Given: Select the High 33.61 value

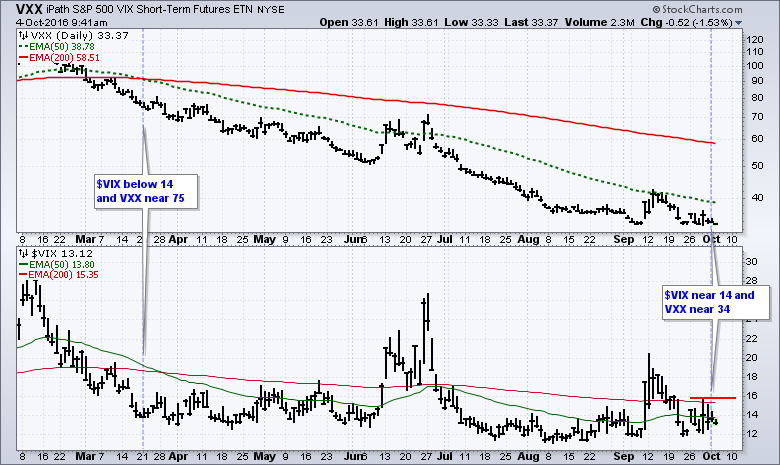Looking at the screenshot, I should click(x=411, y=22).
